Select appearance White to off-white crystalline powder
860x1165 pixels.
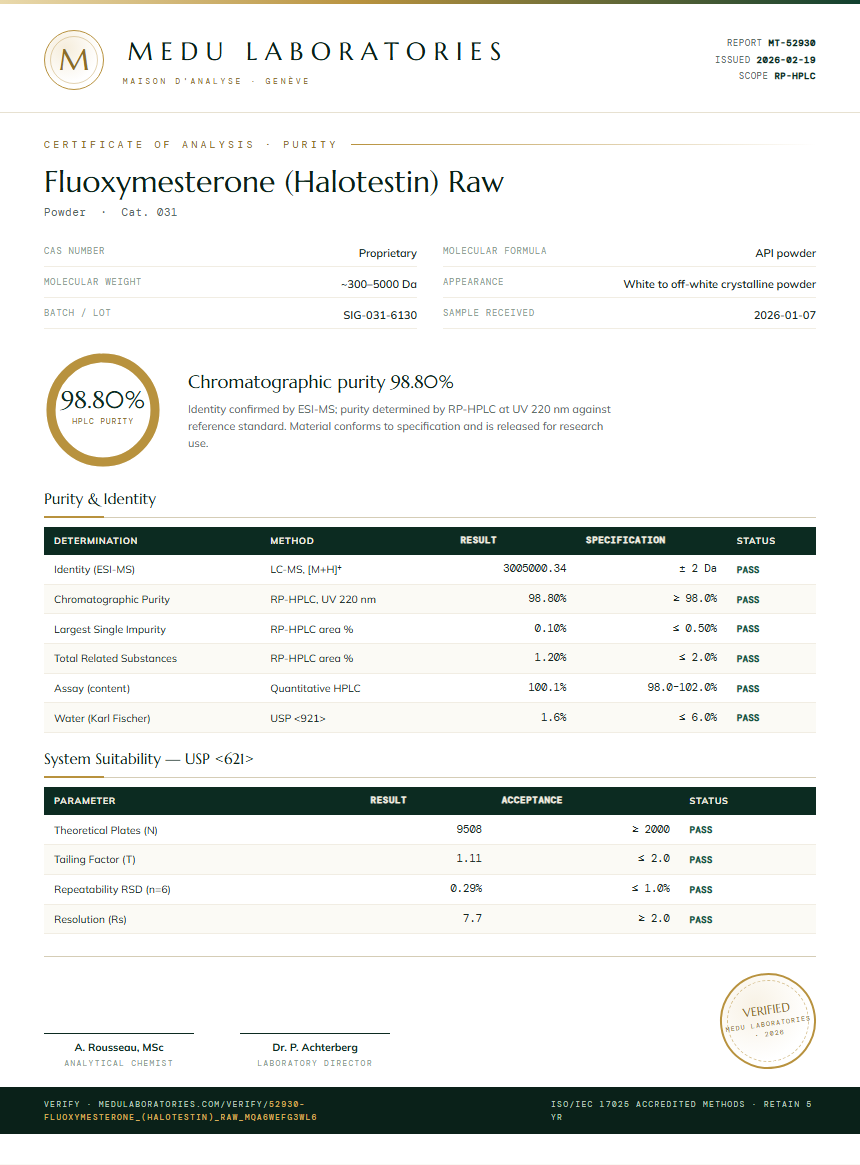coord(720,285)
